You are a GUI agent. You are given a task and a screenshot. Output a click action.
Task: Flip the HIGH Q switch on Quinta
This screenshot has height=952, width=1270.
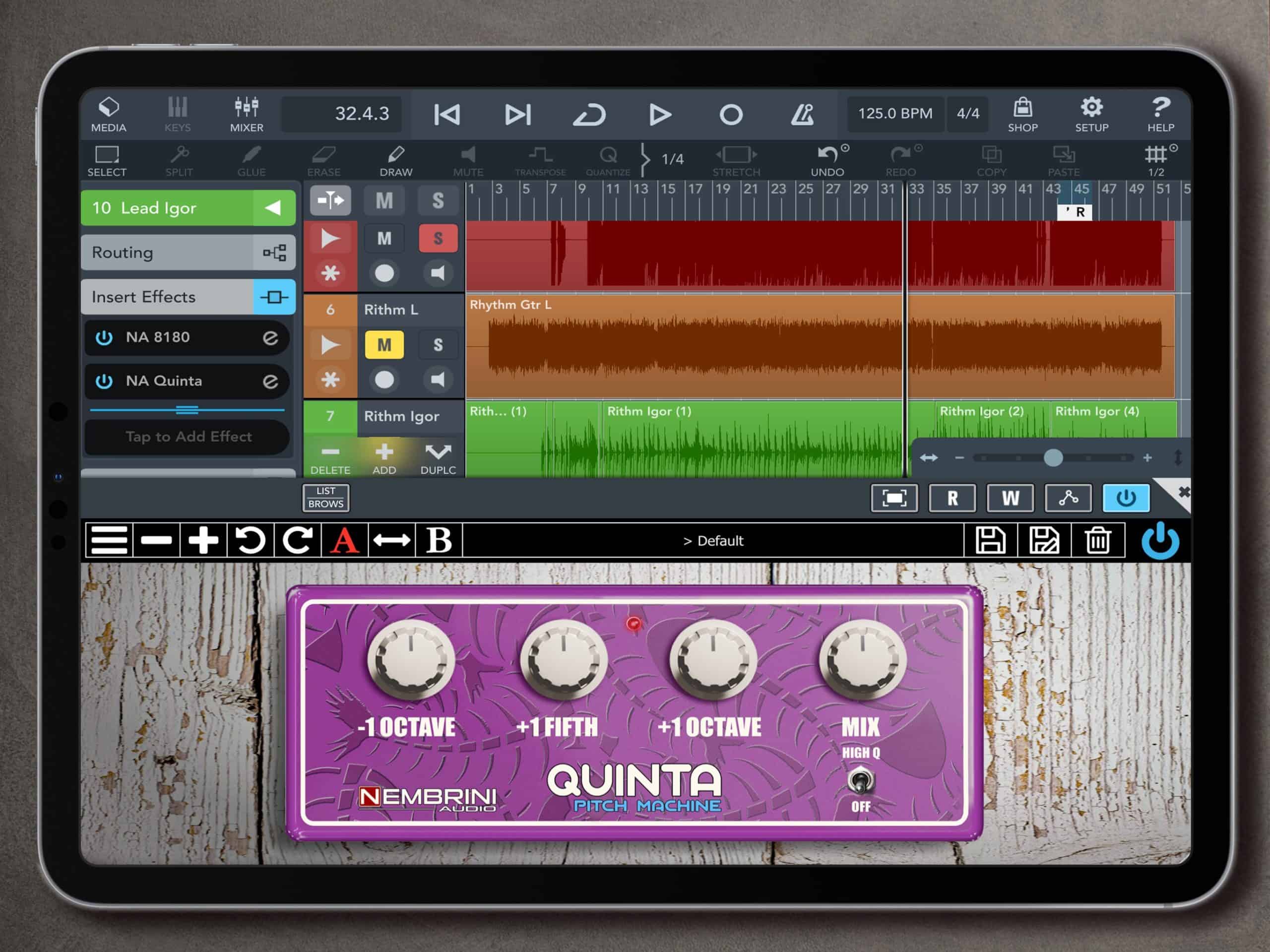(861, 781)
